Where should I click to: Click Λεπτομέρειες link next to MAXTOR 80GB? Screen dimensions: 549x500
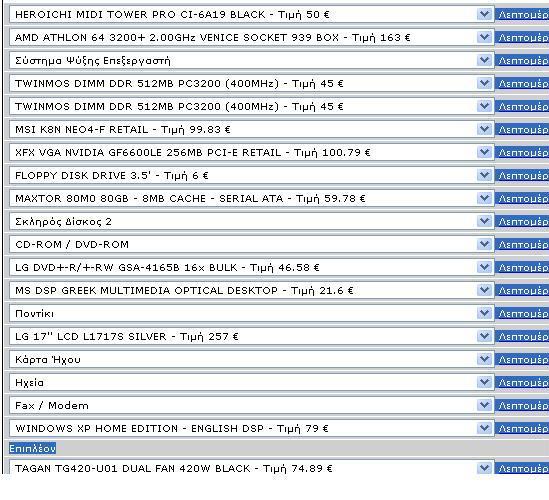[522, 199]
